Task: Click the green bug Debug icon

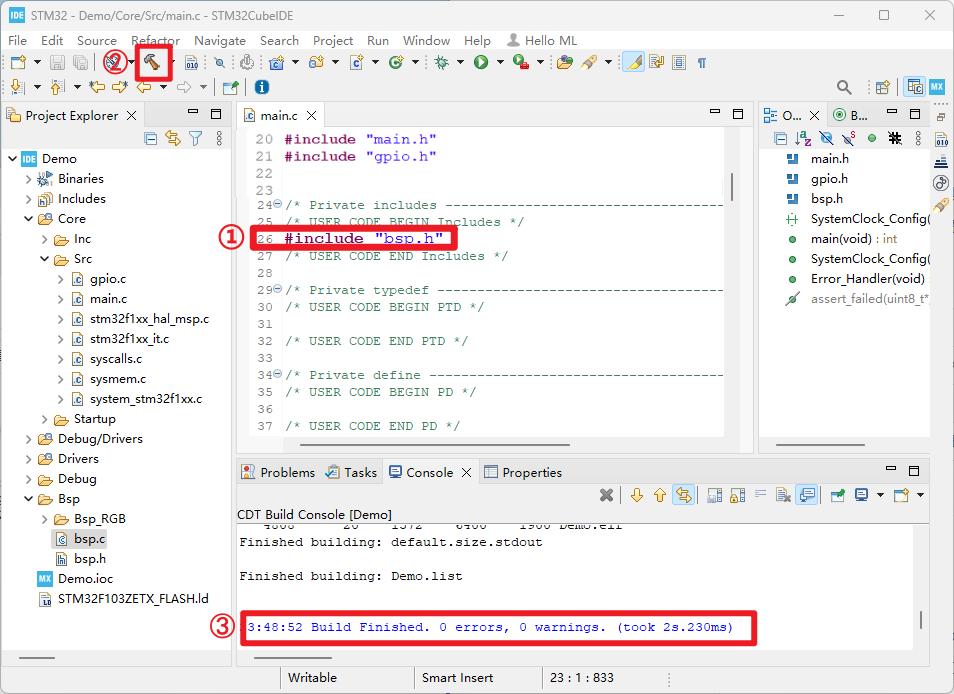Action: (x=442, y=62)
